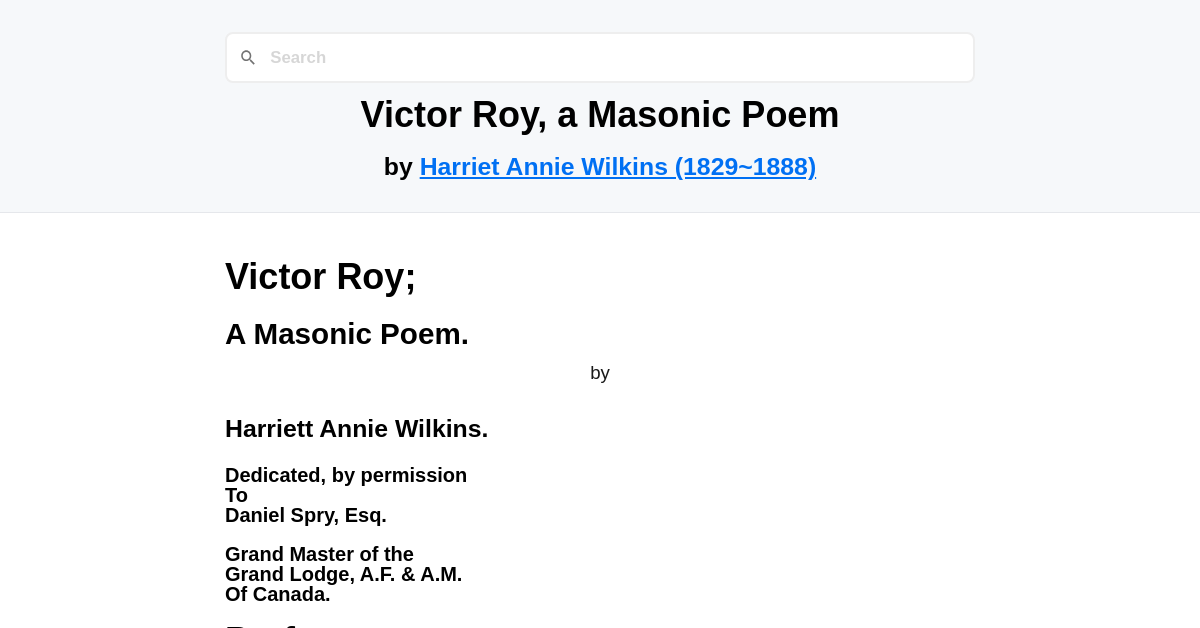Viewport: 1200px width, 628px height.
Task: Select the Dedicated, by permission text
Action: (x=346, y=475)
